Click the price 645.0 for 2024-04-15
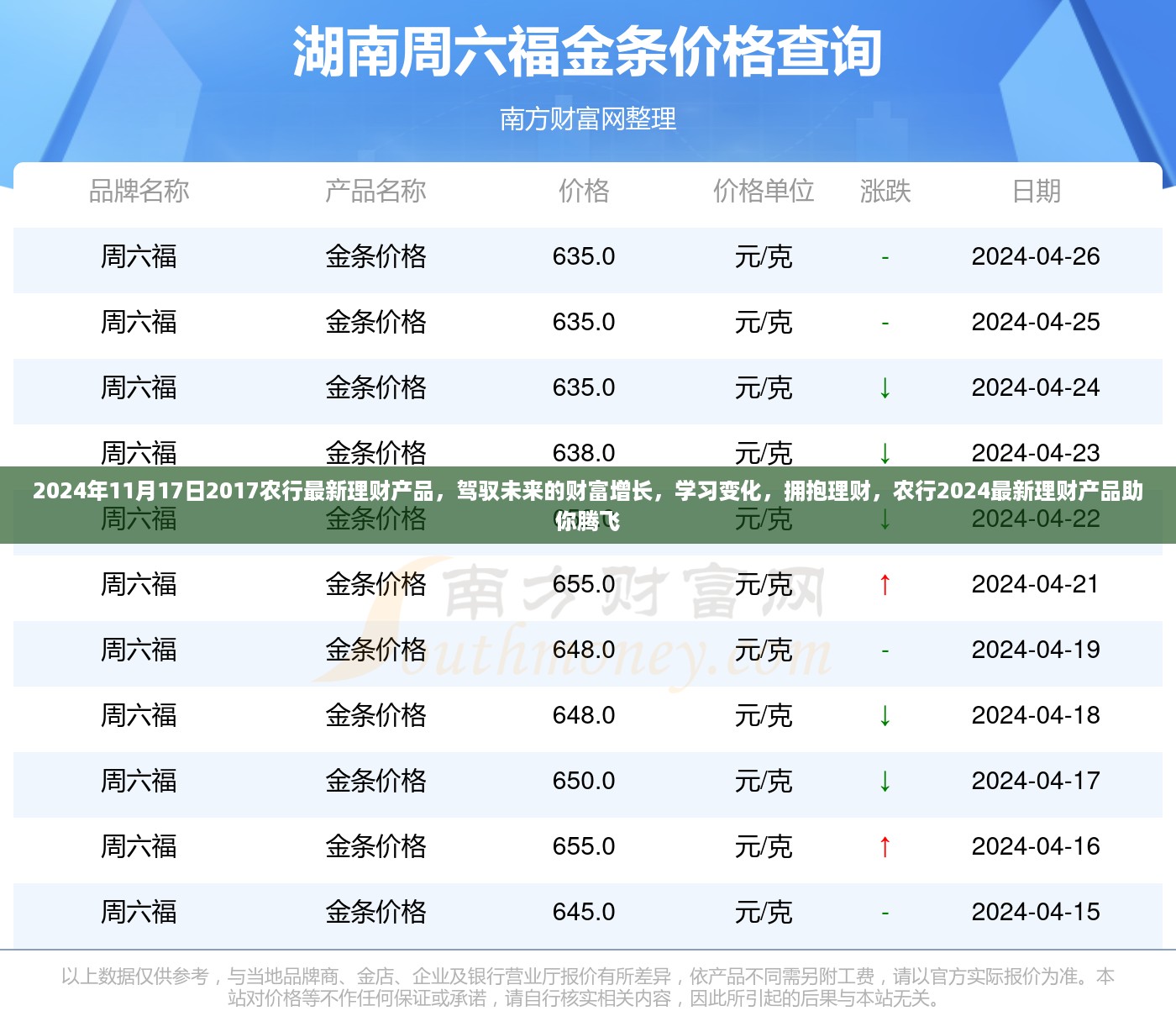This screenshot has height=1011, width=1176. tap(584, 912)
